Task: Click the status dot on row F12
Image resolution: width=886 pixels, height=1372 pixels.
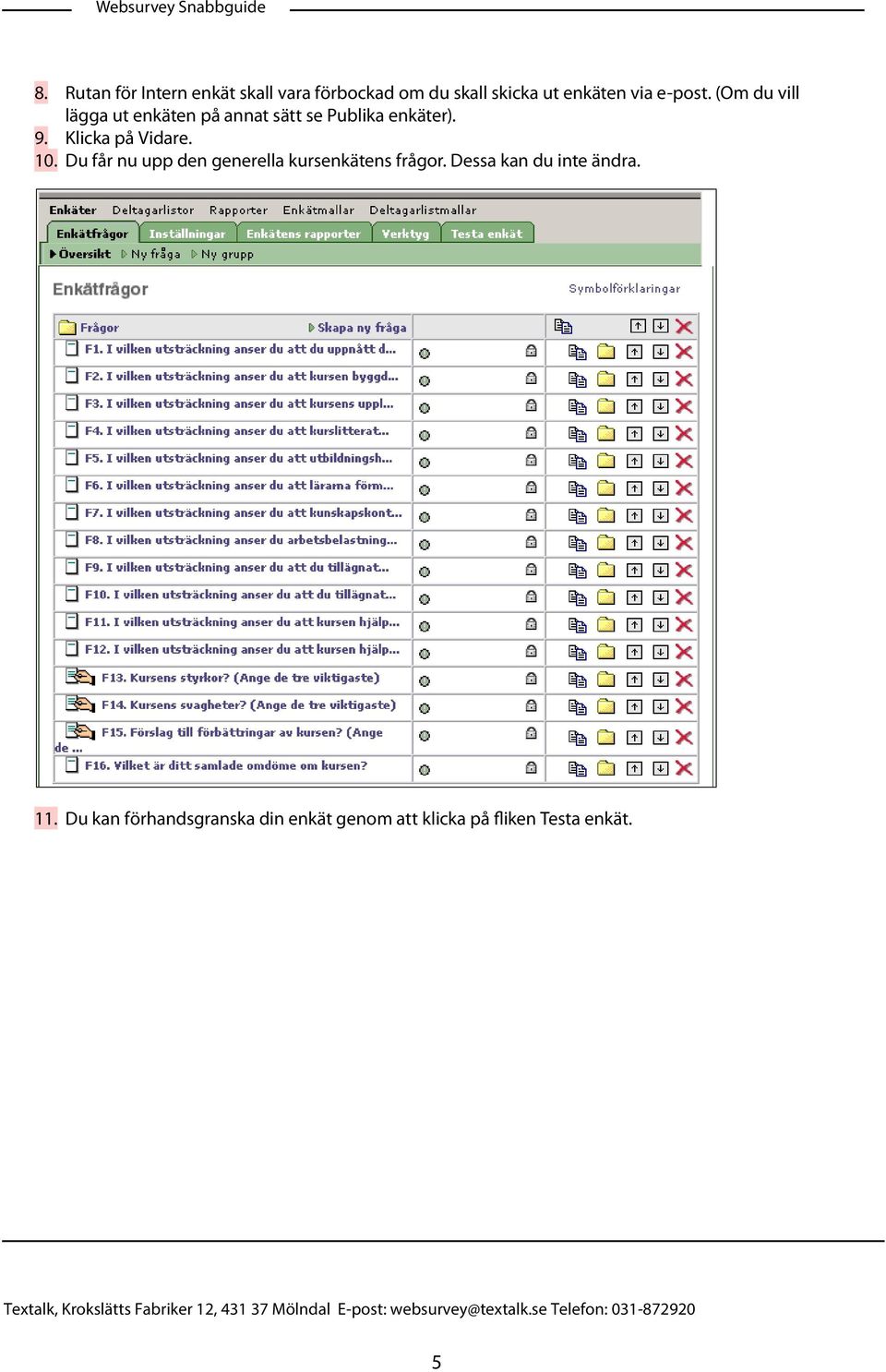Action: click(425, 654)
